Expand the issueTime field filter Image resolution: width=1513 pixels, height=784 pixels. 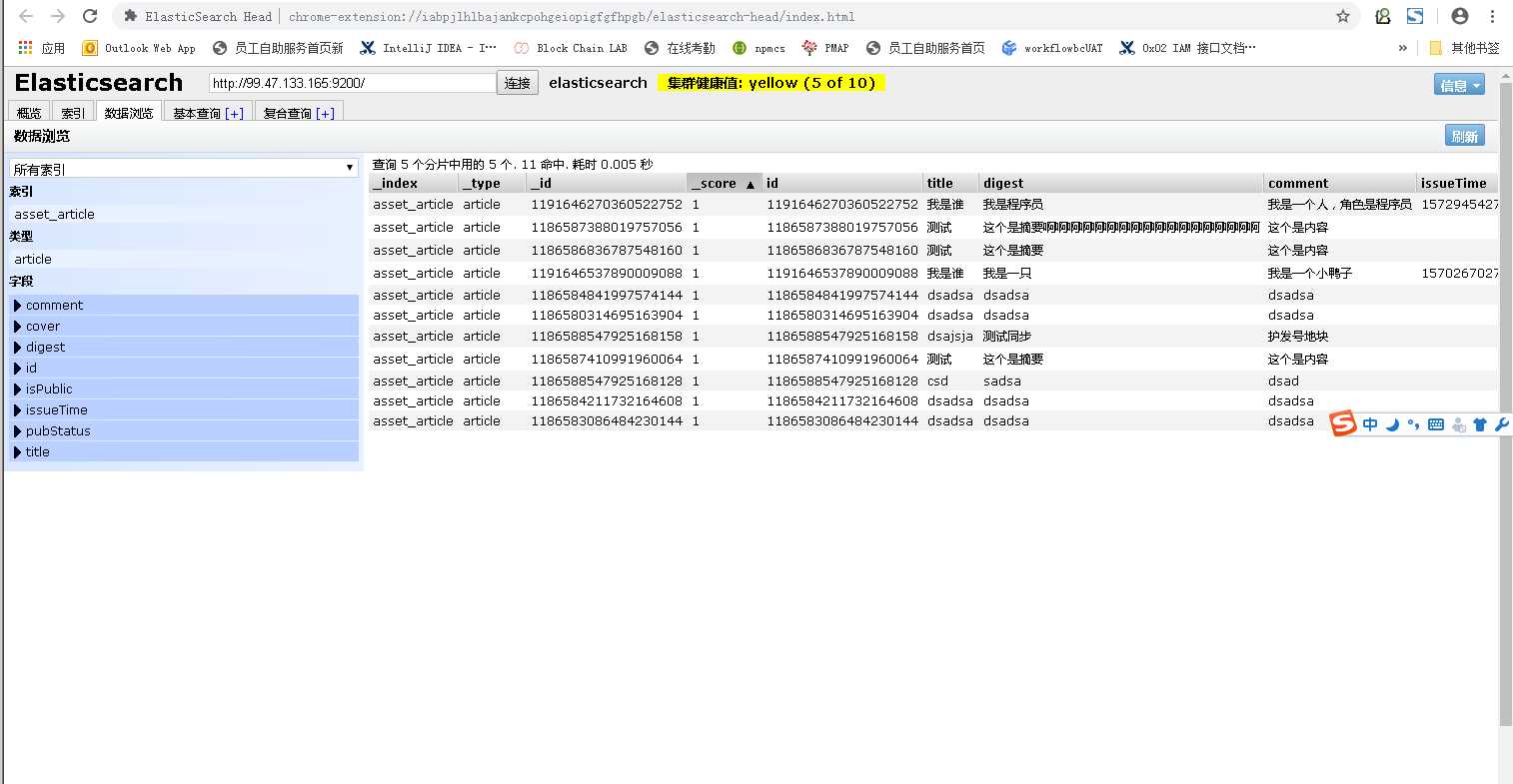(x=184, y=409)
